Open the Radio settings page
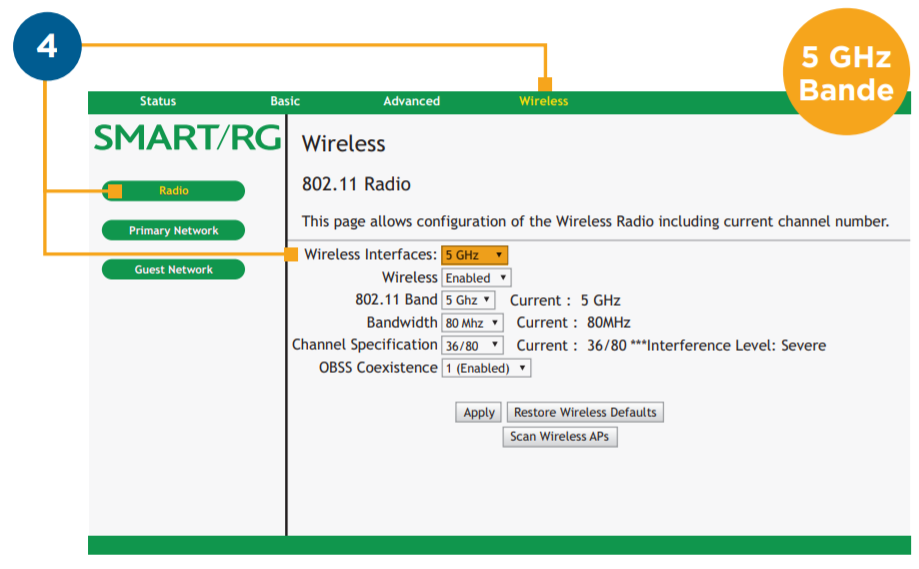The height and width of the screenshot is (569, 919). click(173, 191)
